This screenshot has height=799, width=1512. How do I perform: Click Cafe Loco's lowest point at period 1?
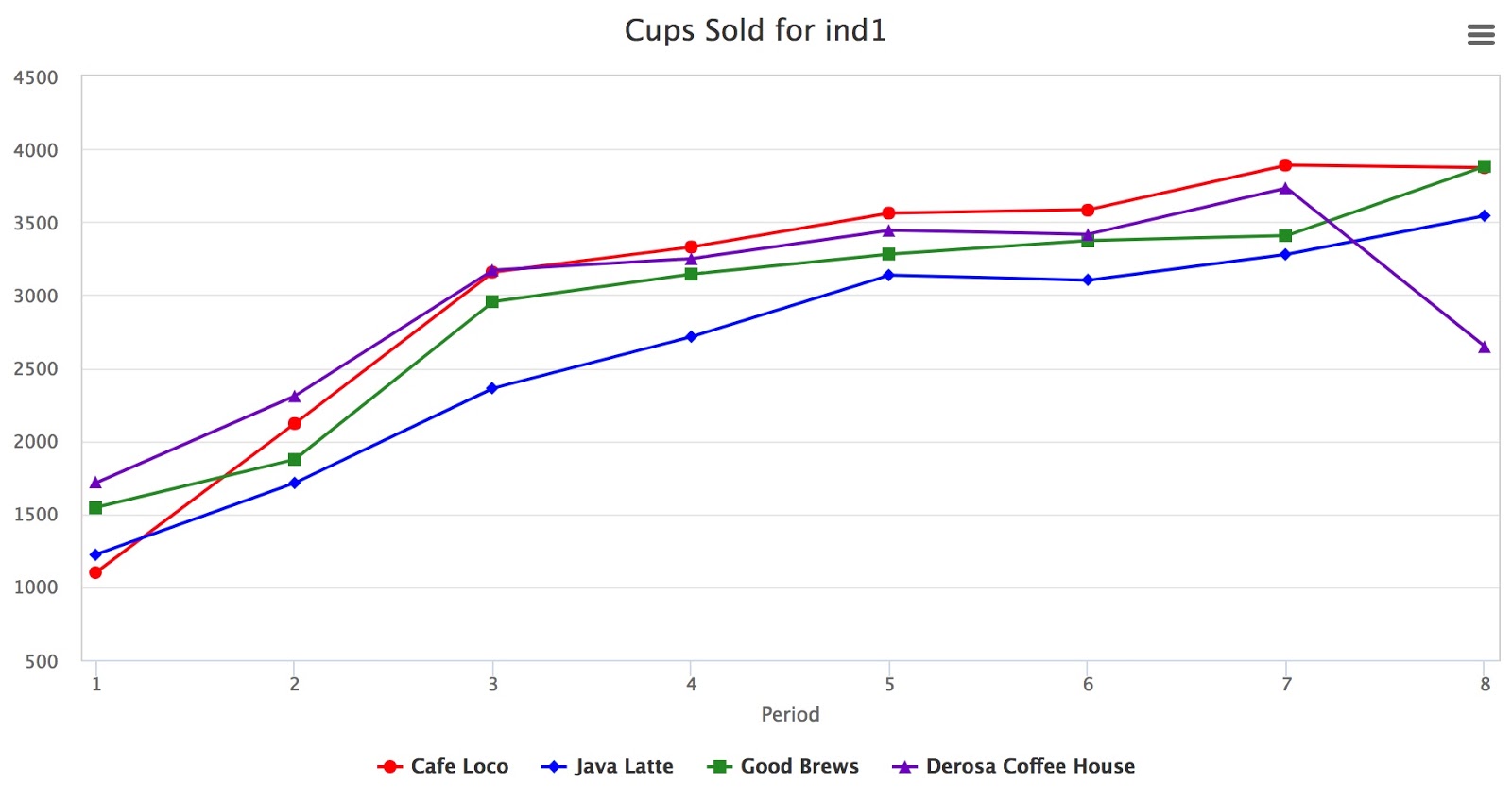click(x=95, y=571)
